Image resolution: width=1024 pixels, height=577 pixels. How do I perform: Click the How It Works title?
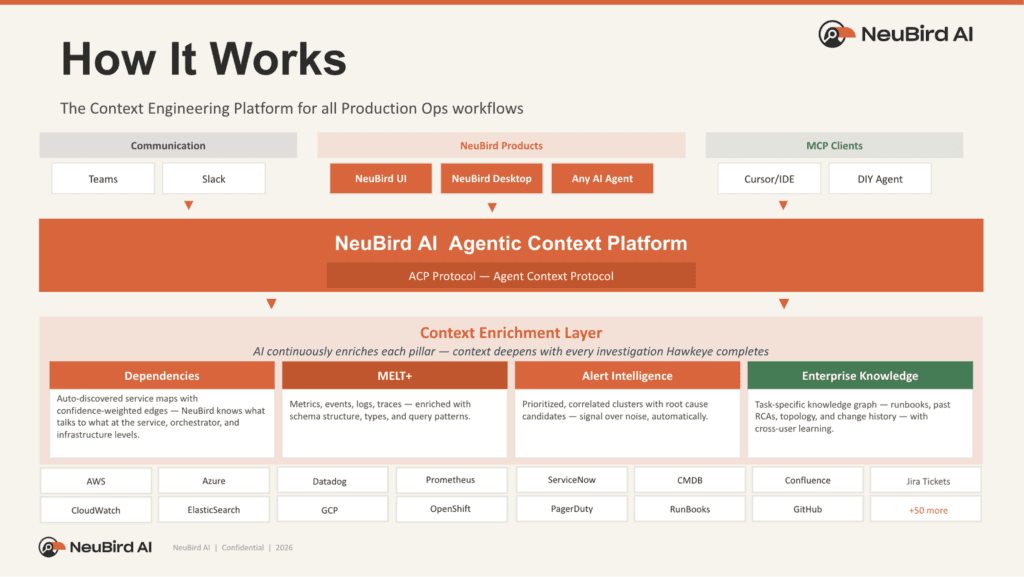point(203,59)
